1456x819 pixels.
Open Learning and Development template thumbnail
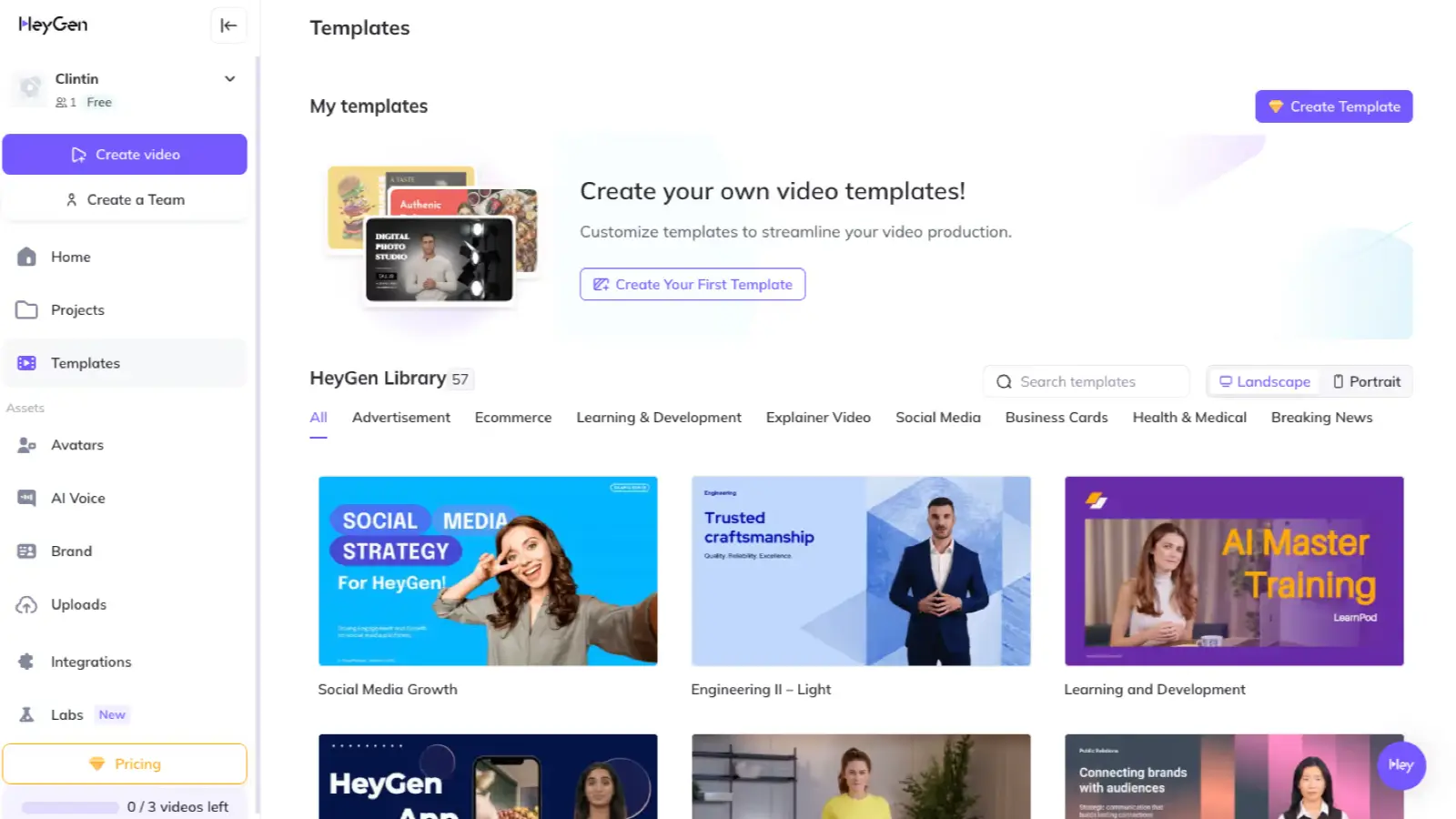[1234, 571]
